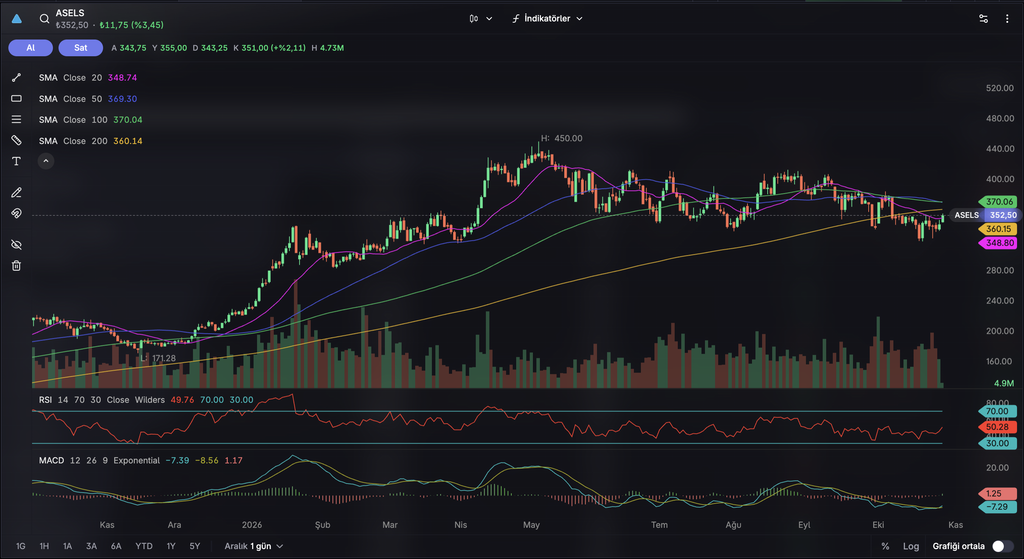Click the 4.9M volume axis label
The image size is (1024, 559).
(x=1004, y=383)
